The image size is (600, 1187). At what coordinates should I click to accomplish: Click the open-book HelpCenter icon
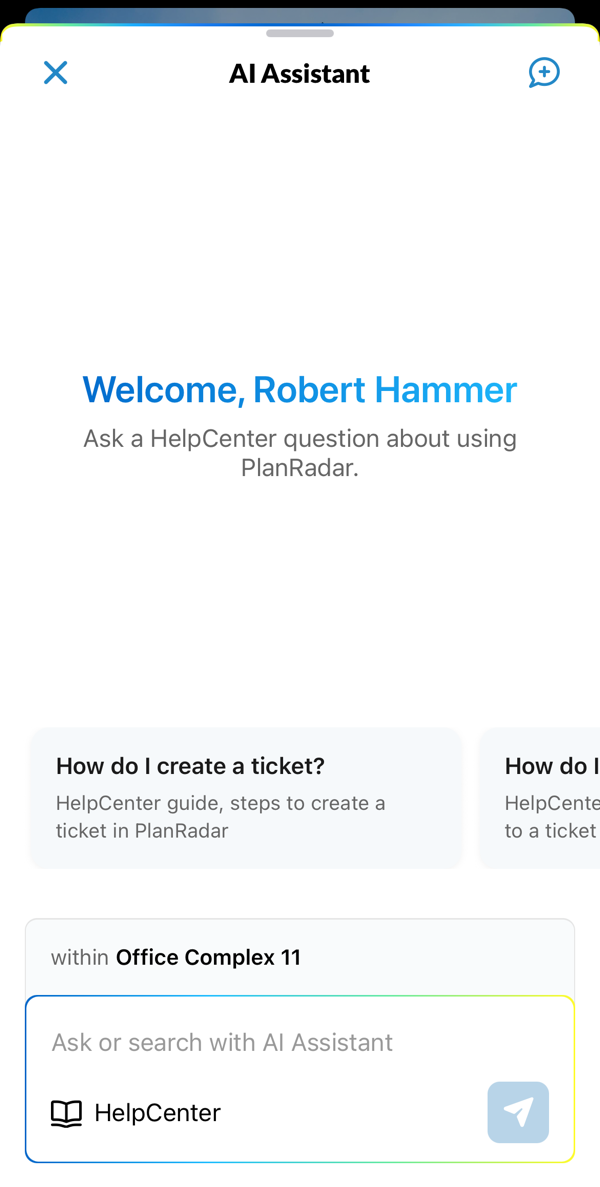66,1113
